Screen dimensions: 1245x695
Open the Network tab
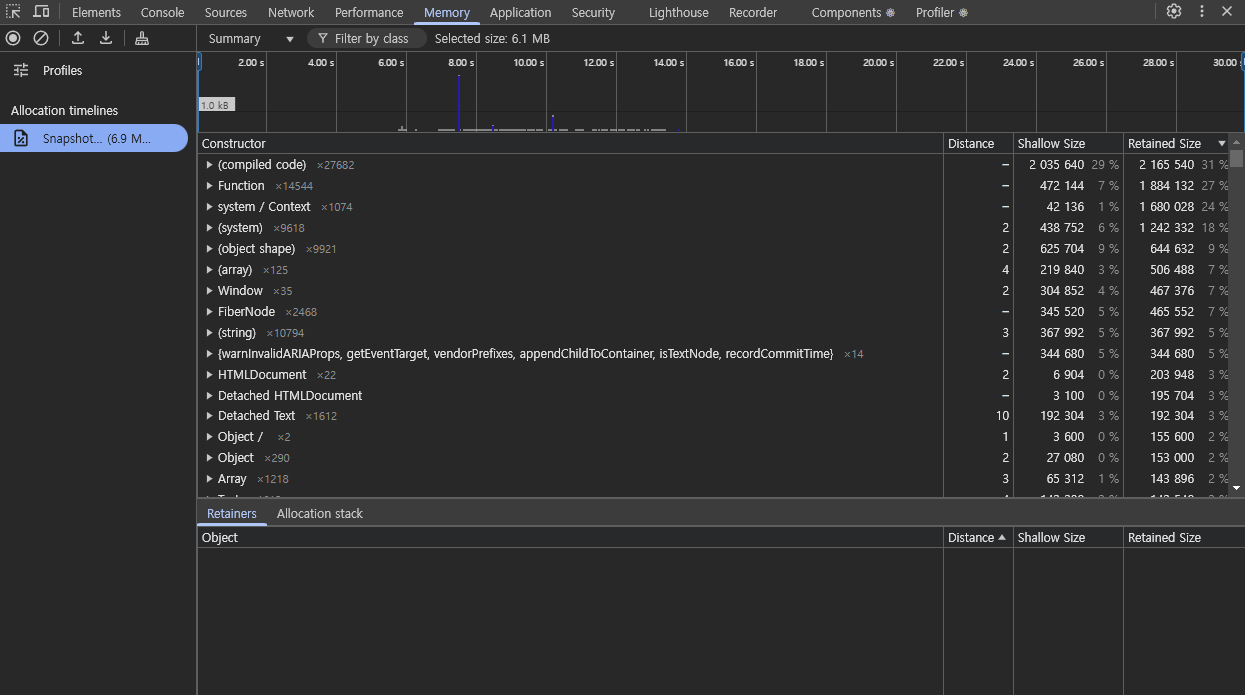291,13
